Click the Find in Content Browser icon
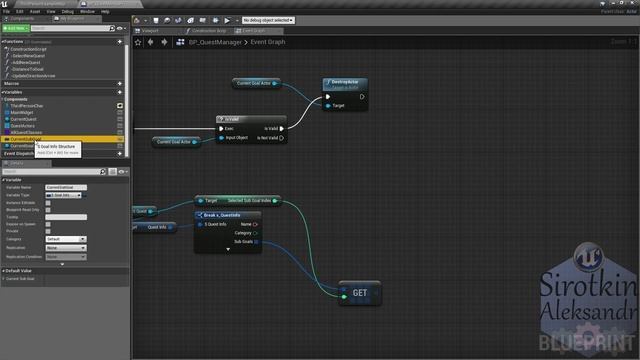 point(167,20)
